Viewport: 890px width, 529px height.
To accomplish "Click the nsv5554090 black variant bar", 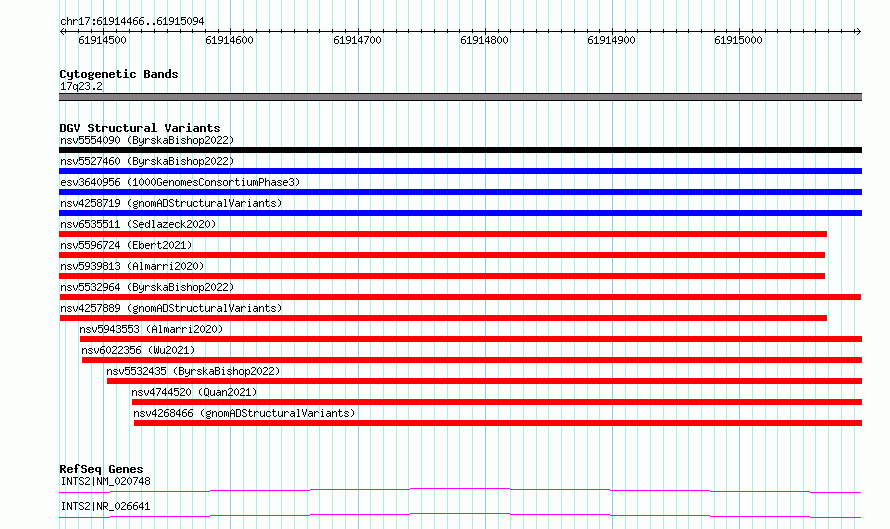I will [x=460, y=150].
